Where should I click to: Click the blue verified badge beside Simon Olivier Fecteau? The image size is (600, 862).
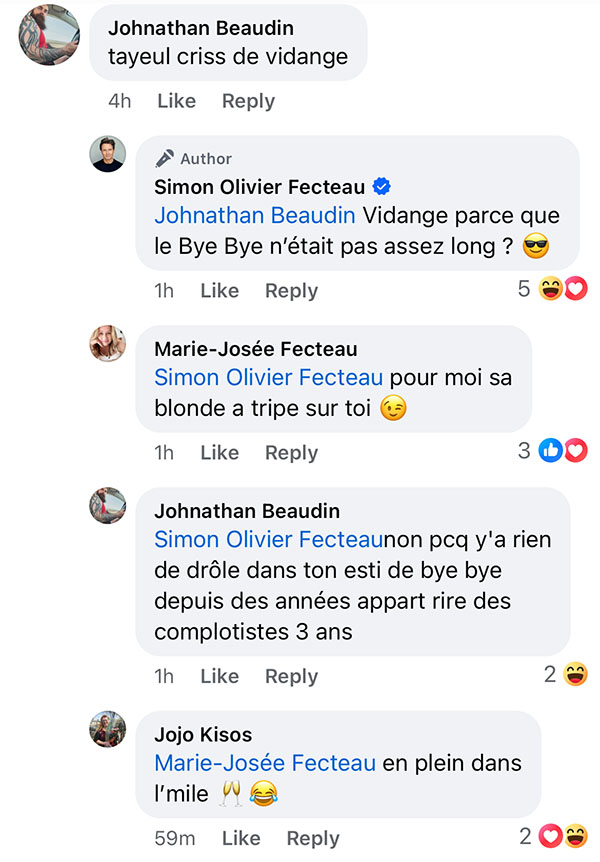(x=382, y=187)
